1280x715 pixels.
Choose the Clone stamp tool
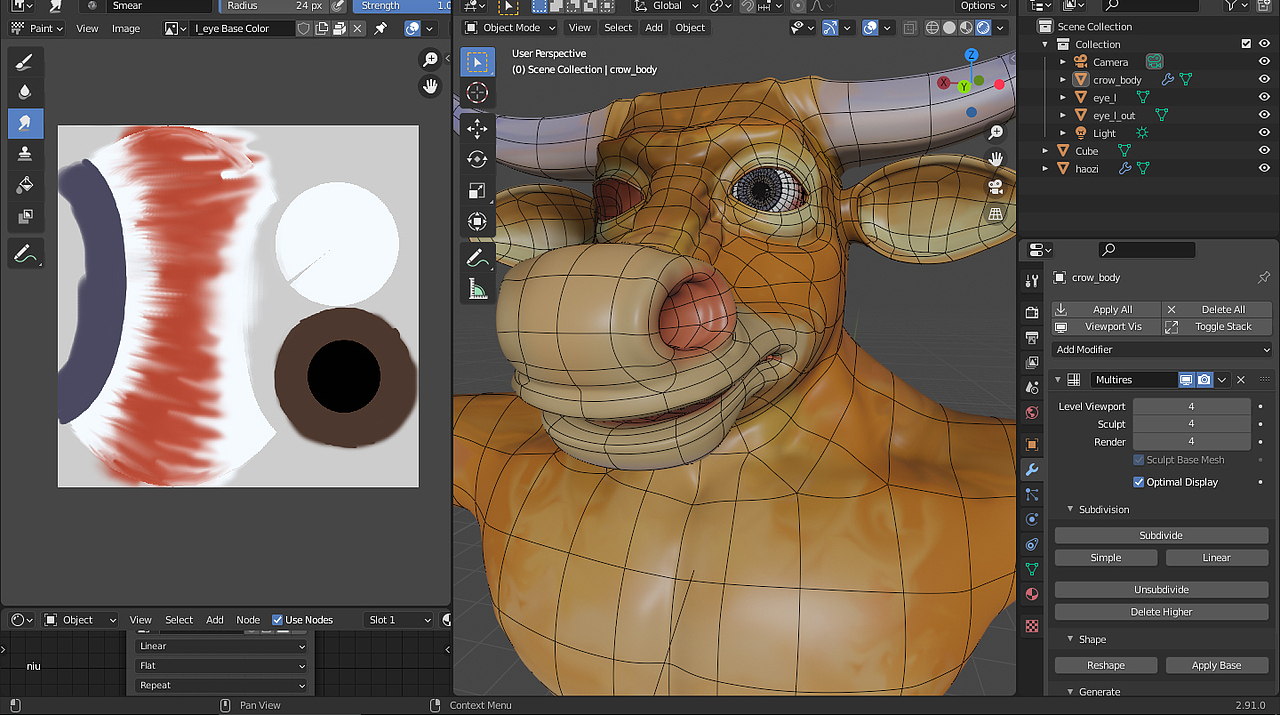pyautogui.click(x=25, y=154)
